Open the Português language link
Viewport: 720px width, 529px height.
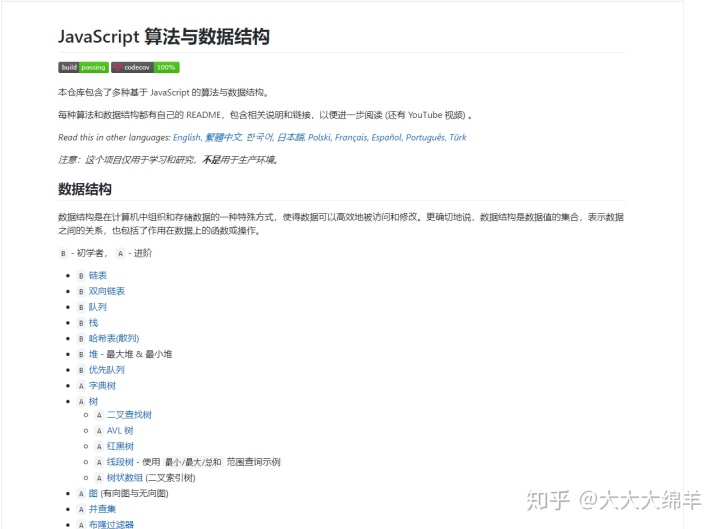coord(425,137)
